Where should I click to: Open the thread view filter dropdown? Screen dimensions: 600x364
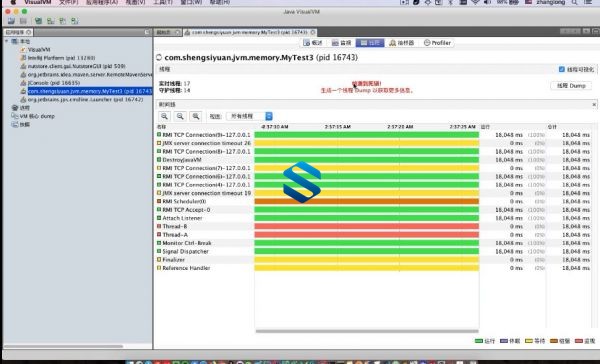[249, 116]
